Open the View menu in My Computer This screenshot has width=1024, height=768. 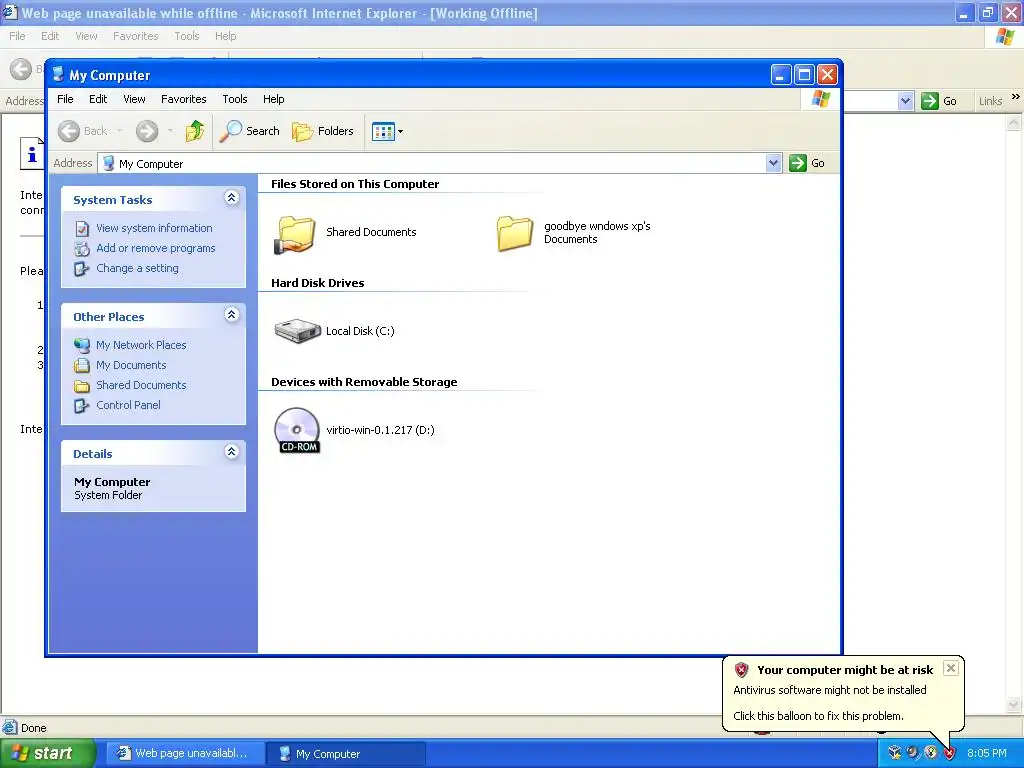(134, 99)
